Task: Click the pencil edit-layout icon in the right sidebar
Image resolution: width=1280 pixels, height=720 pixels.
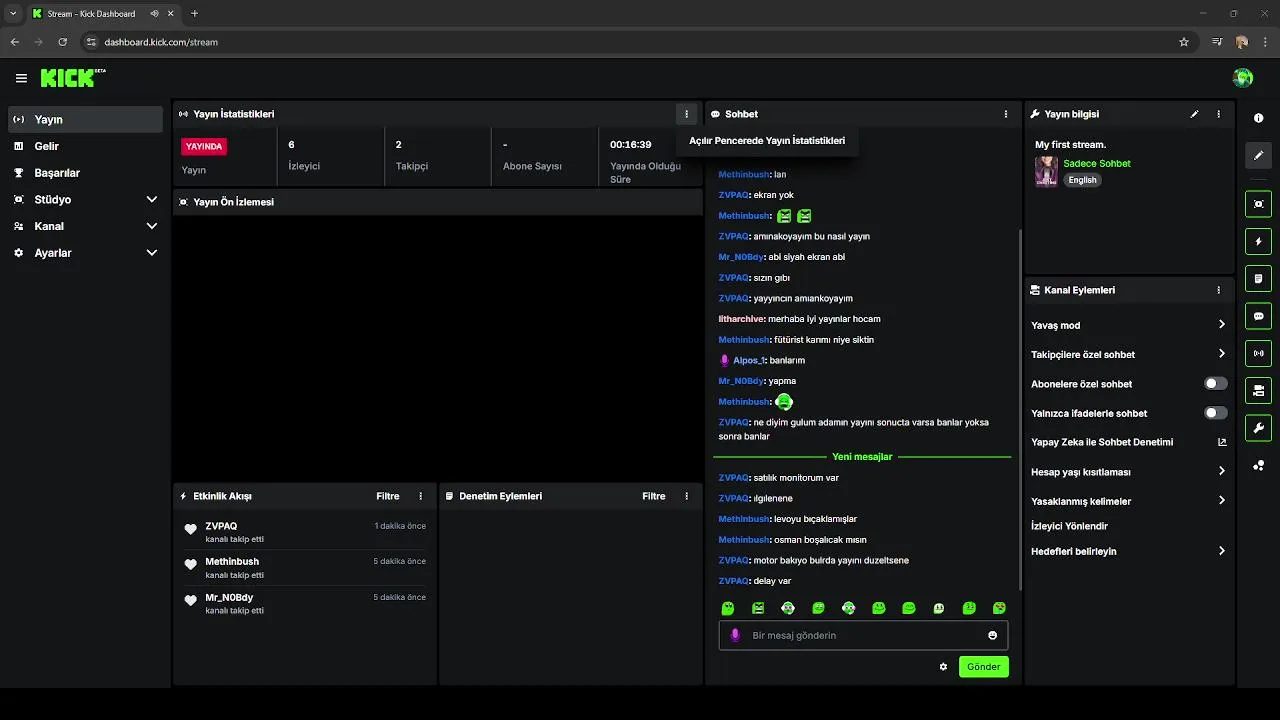Action: click(x=1258, y=155)
